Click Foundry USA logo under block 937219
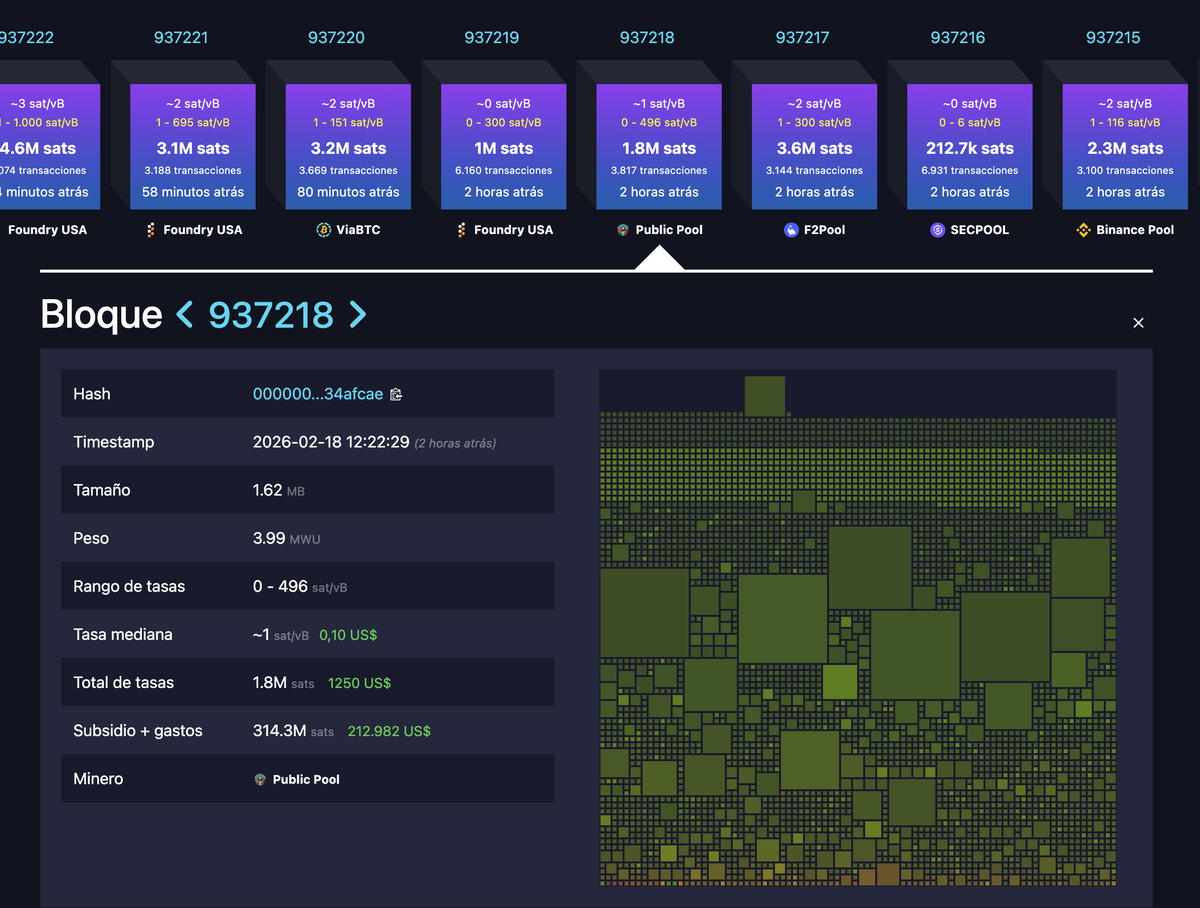 click(461, 230)
